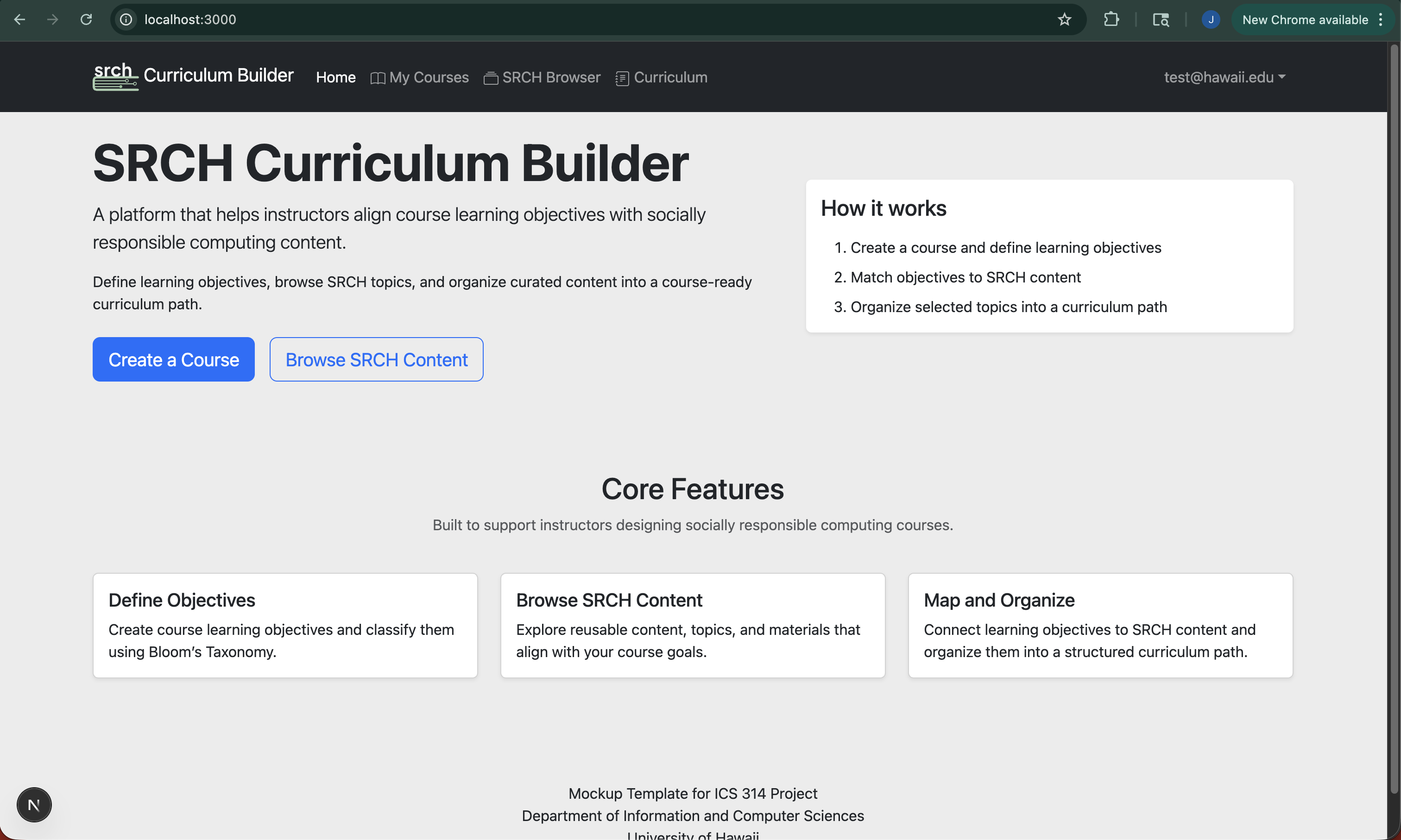1401x840 pixels.
Task: Go back using browser back arrow
Action: pos(19,20)
